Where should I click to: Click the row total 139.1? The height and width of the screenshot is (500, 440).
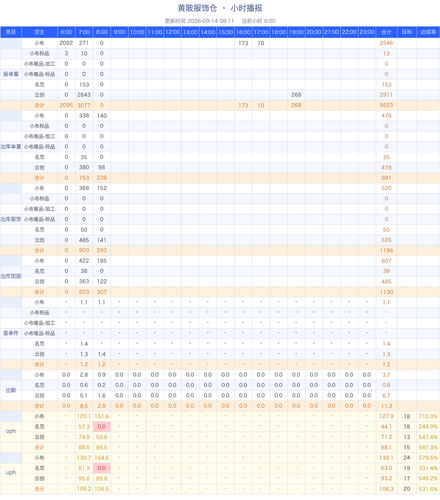(386, 458)
